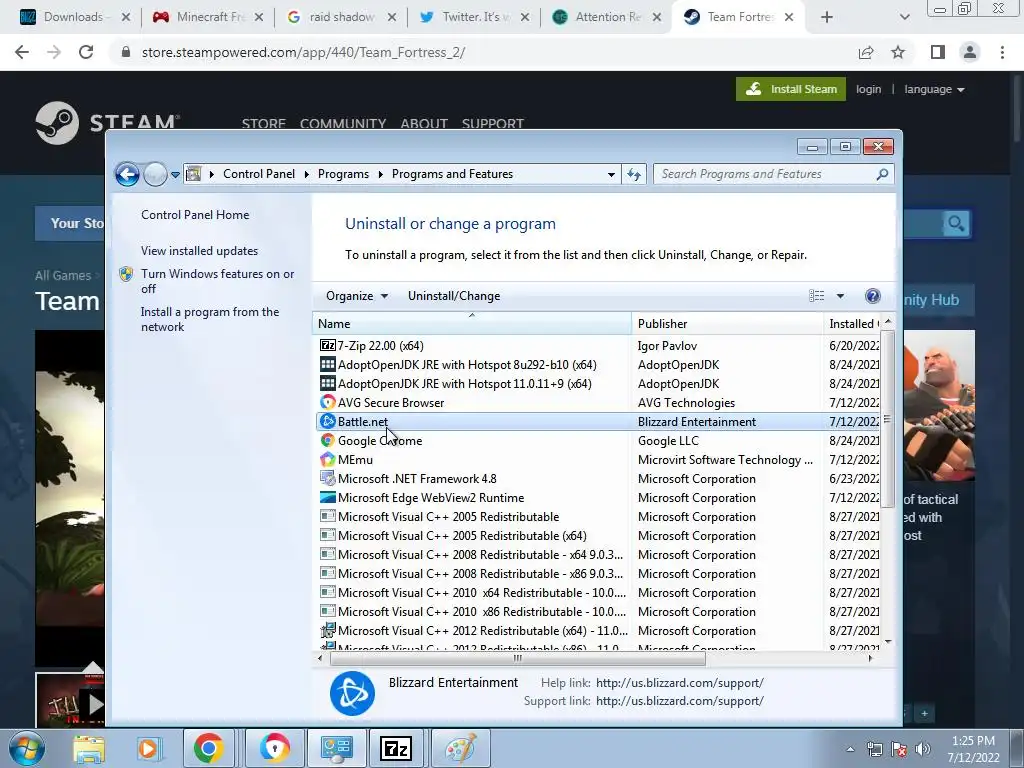1024x768 pixels.
Task: Click the vertical scrollbar down arrow in list
Action: pyautogui.click(x=888, y=642)
